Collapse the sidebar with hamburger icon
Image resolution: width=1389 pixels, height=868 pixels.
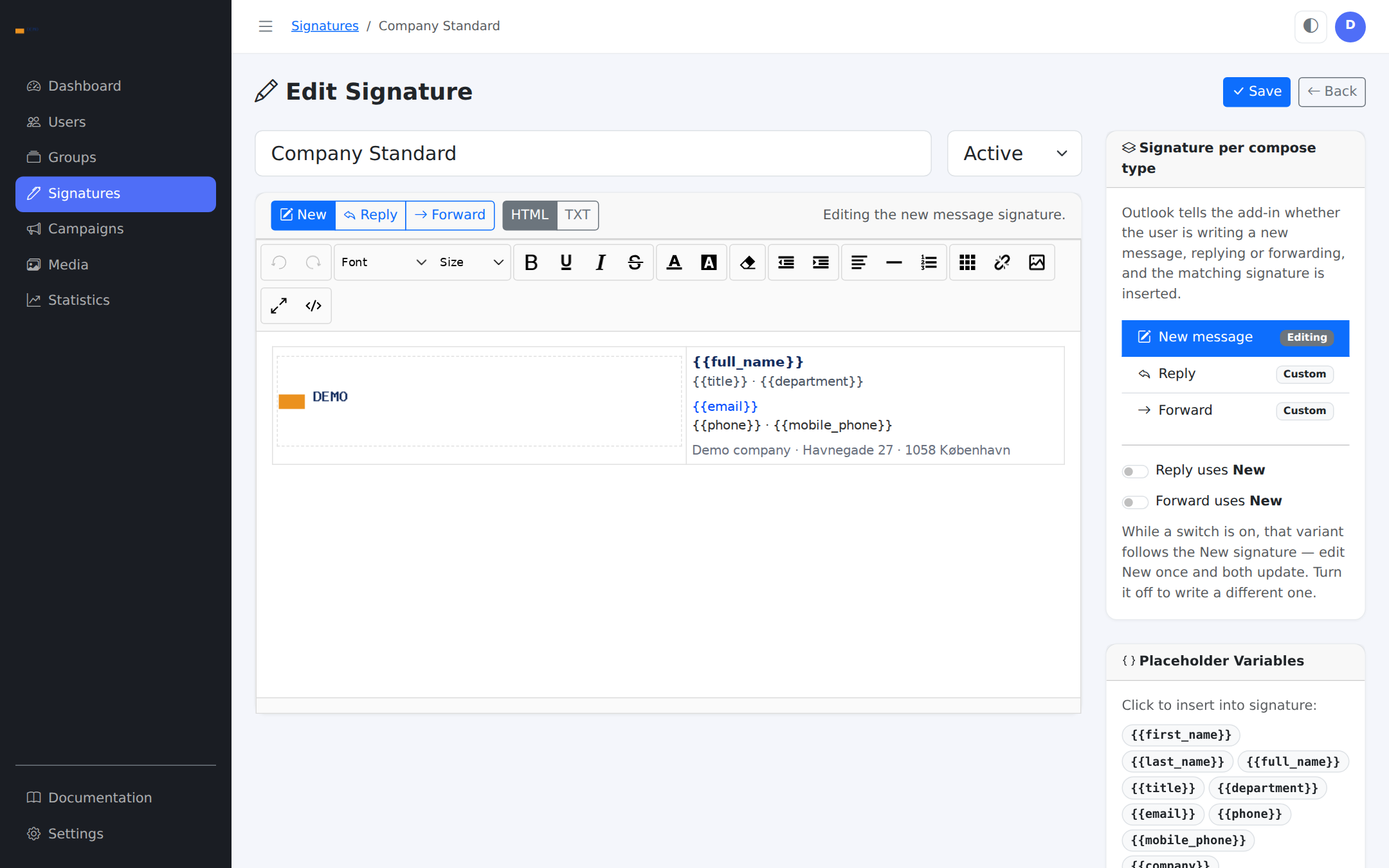point(266,26)
